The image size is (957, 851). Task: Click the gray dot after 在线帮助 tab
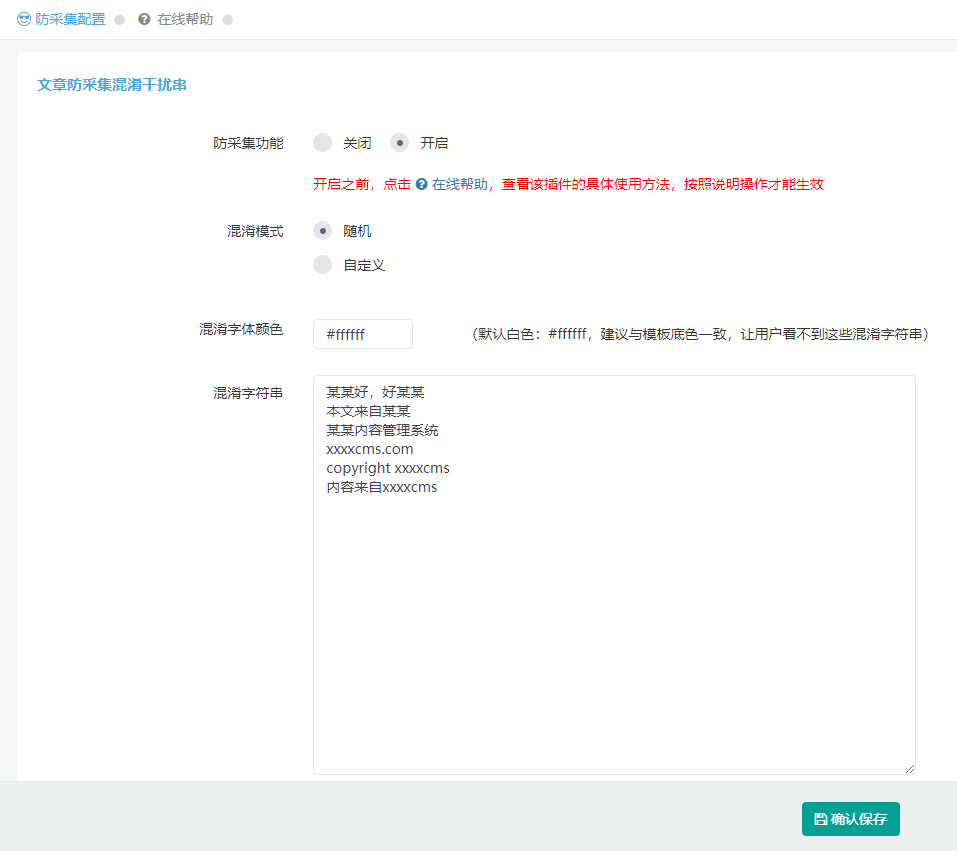coord(228,20)
